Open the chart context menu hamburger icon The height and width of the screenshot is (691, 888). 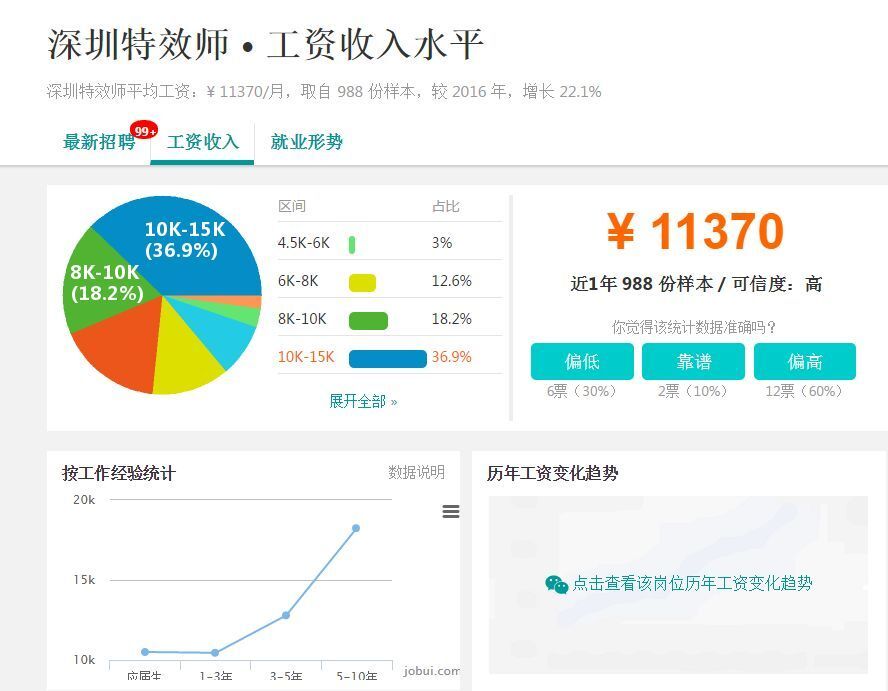pos(451,512)
